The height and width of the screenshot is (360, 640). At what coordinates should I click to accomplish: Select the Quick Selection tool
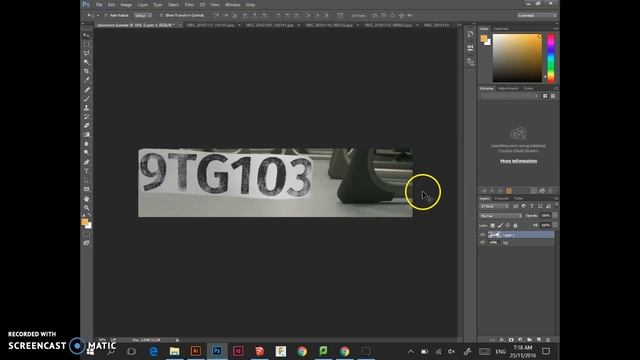click(x=87, y=62)
